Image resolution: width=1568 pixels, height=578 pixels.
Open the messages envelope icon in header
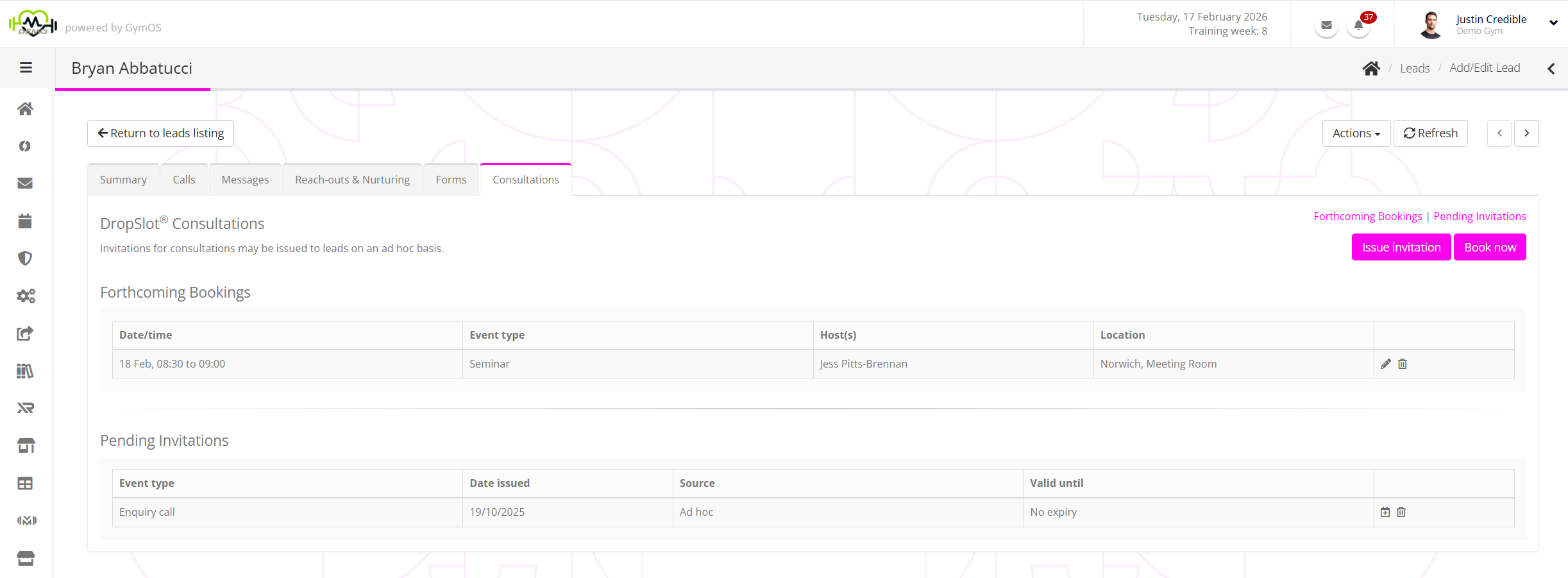(x=1326, y=26)
